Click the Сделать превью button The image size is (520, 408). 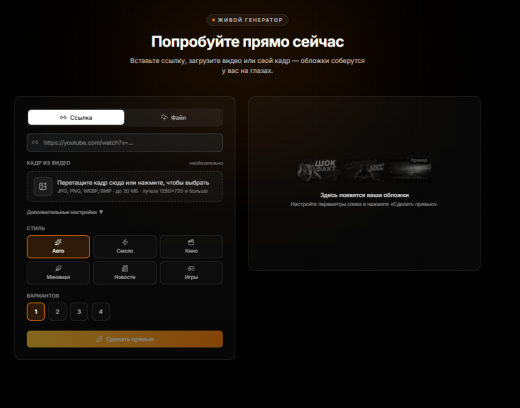(x=125, y=339)
